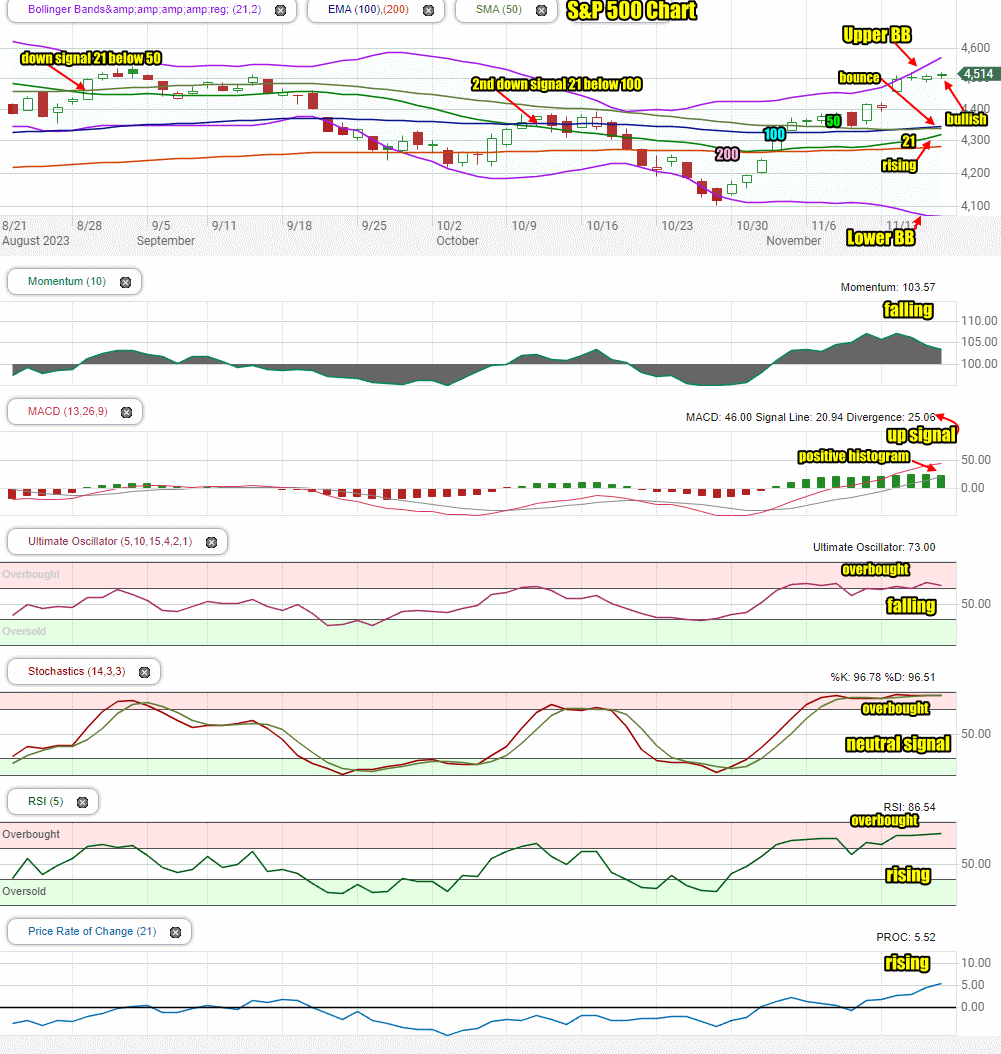Click the 10/2 date axis label
Screen dimensions: 1001x1054
click(x=449, y=226)
